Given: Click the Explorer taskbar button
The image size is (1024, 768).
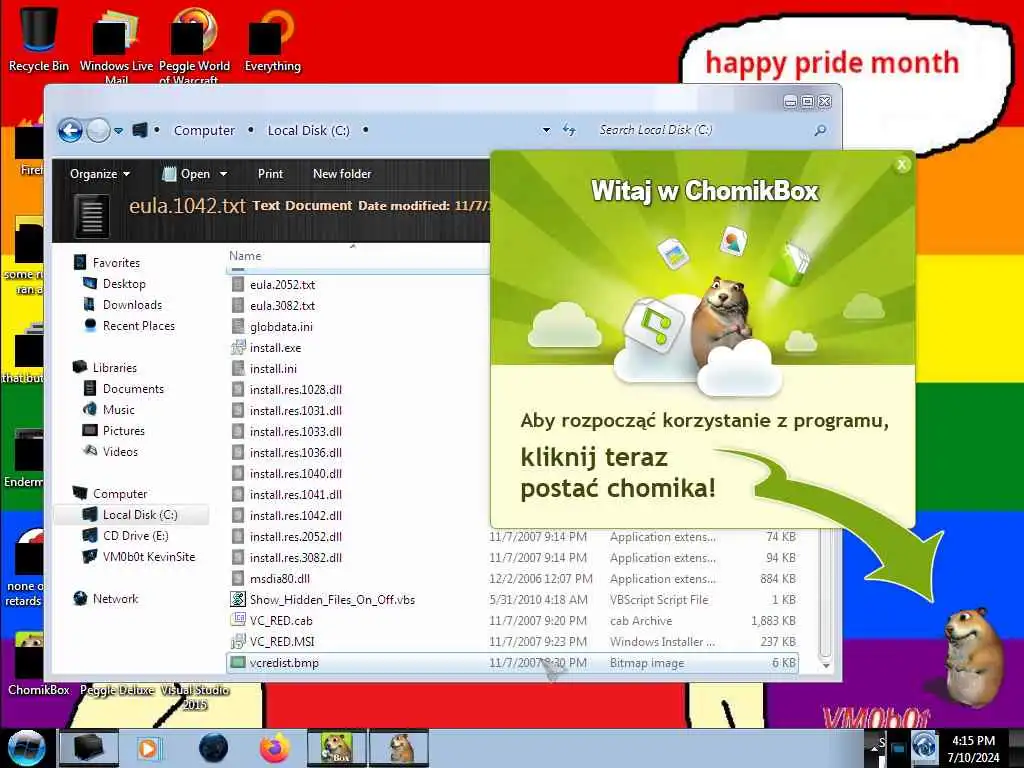Looking at the screenshot, I should point(89,748).
